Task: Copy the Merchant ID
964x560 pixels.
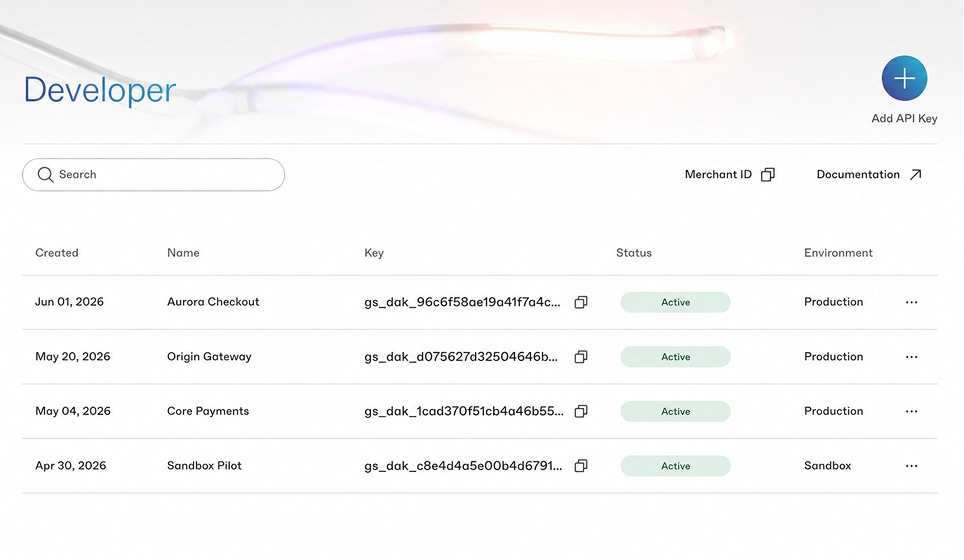Action: pyautogui.click(x=767, y=175)
